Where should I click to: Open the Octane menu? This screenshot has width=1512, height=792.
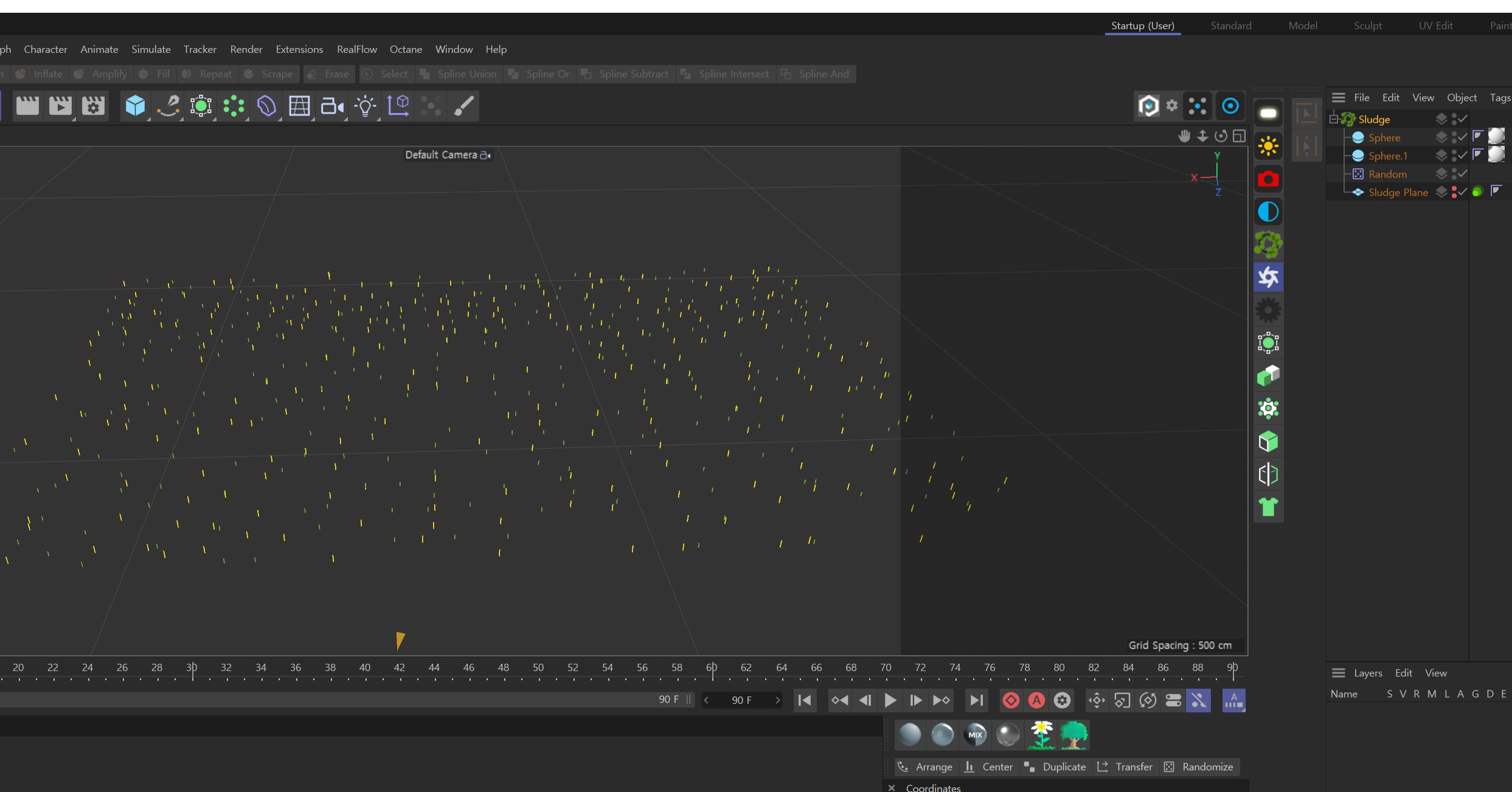[406, 49]
